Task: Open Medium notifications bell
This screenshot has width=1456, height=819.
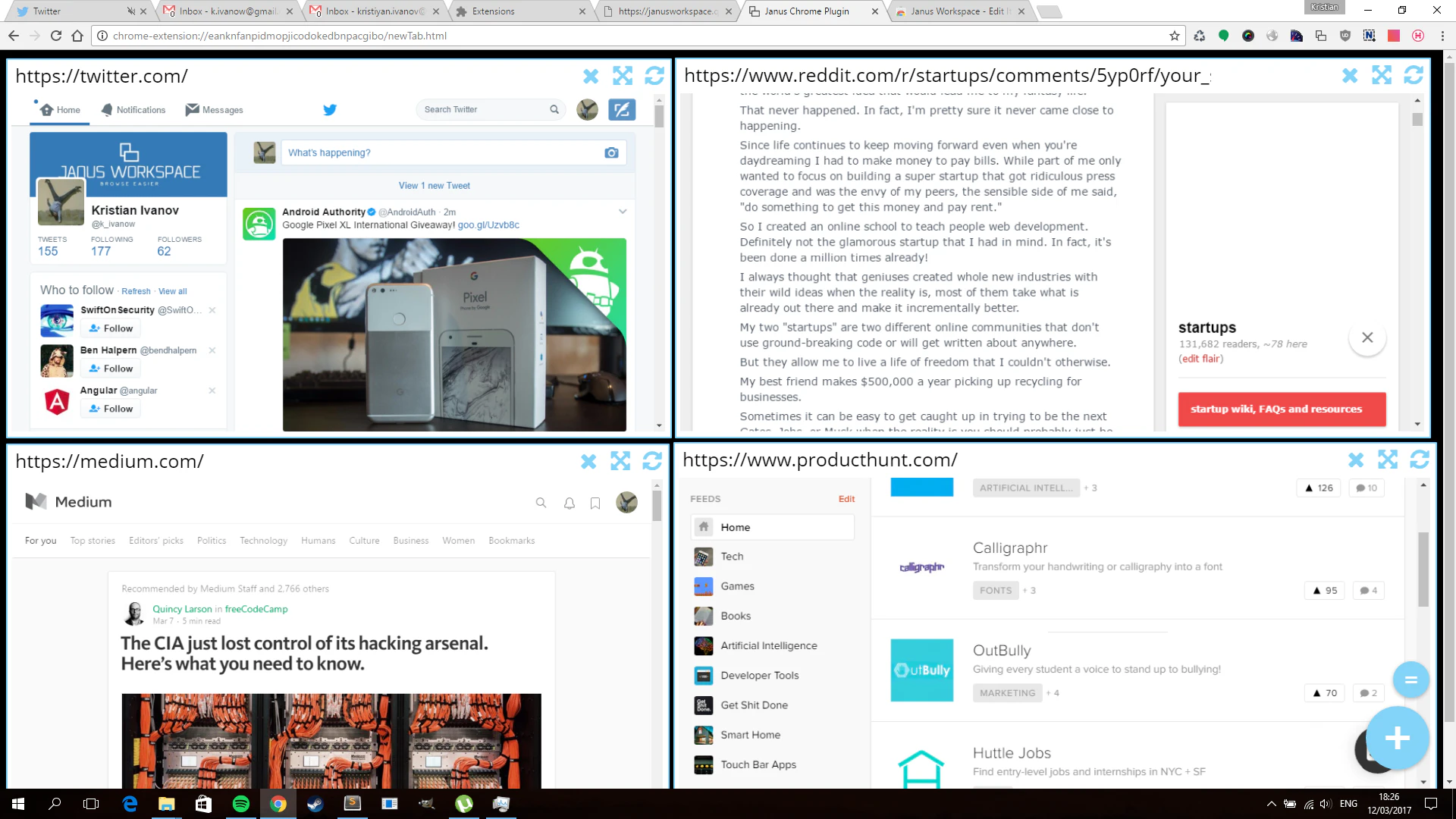Action: click(x=569, y=503)
